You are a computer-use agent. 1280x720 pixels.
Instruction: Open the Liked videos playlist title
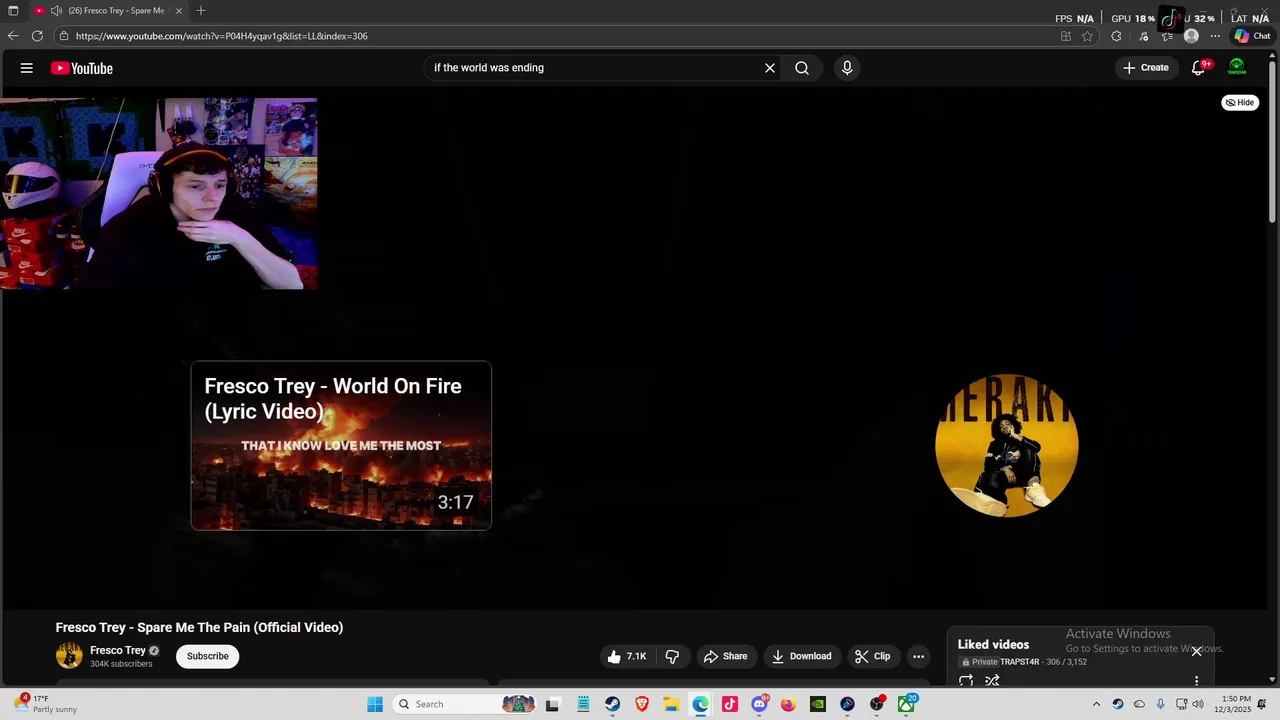[x=993, y=645]
